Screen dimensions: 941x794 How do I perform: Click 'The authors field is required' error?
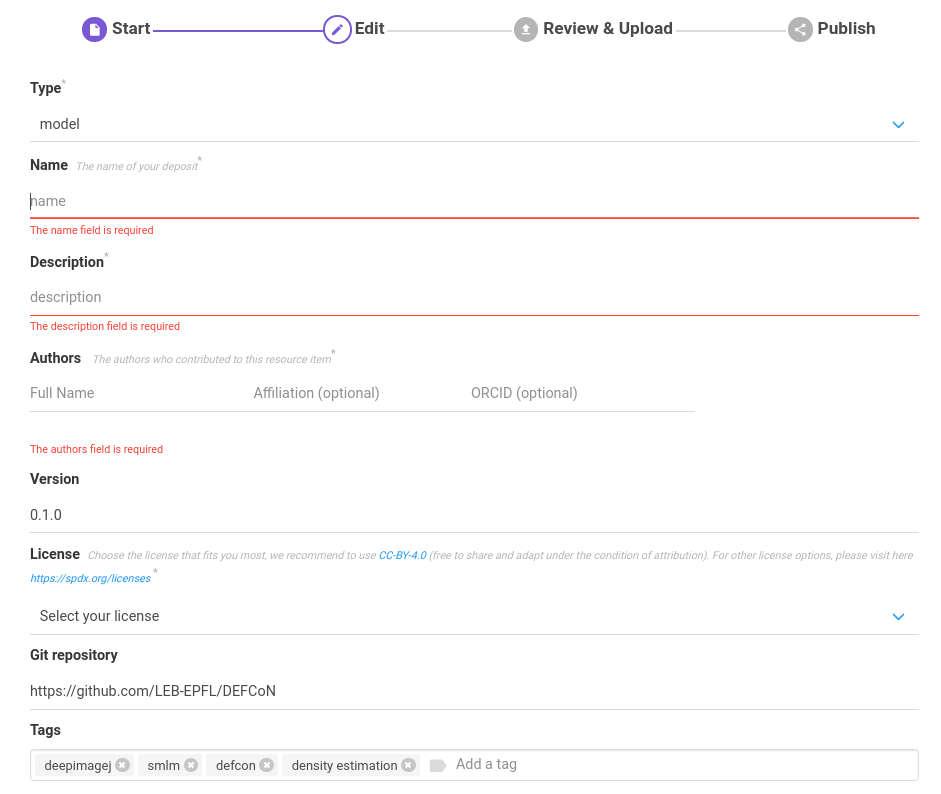97,449
